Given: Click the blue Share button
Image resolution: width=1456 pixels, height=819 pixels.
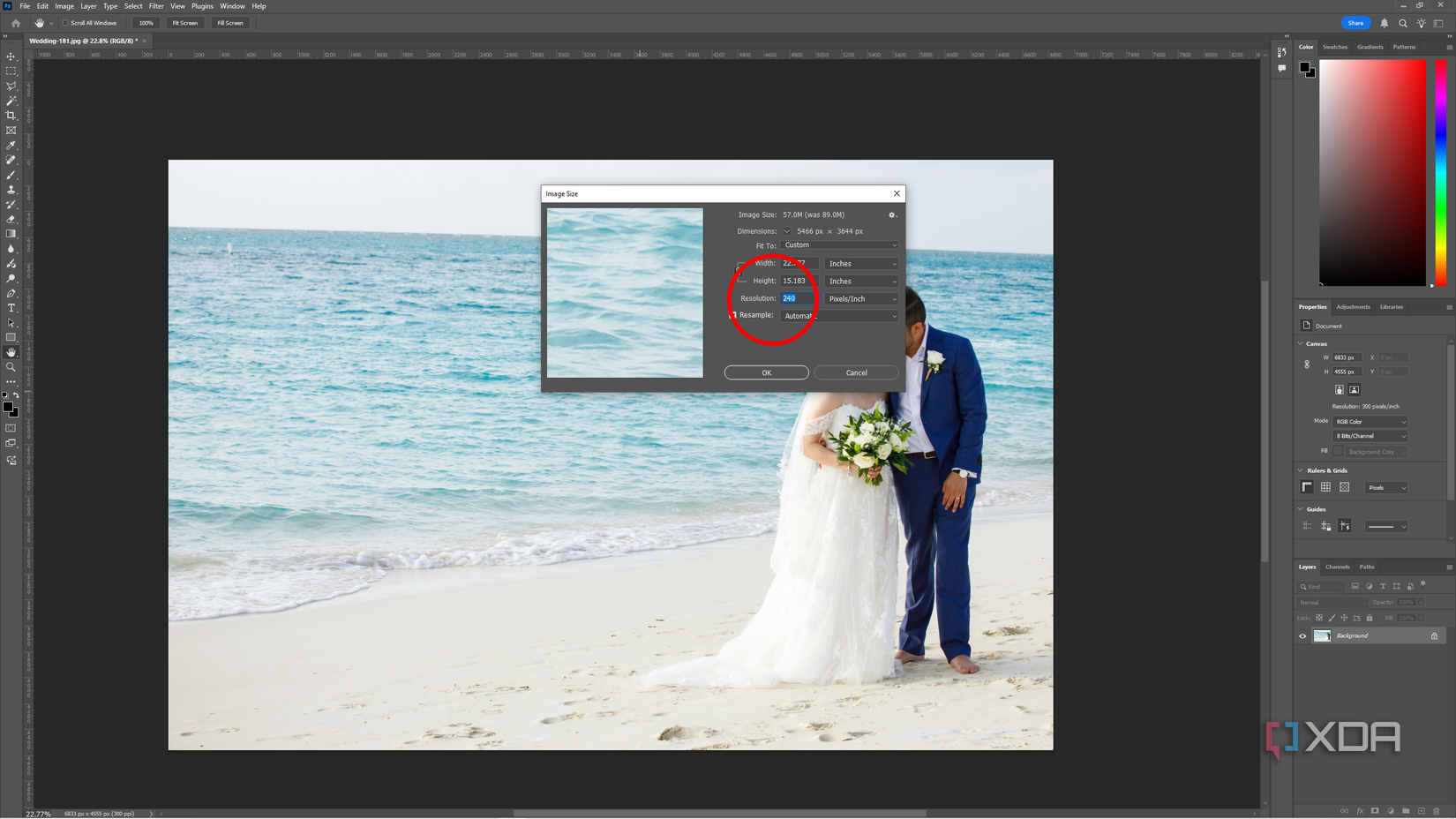Looking at the screenshot, I should coord(1355,23).
